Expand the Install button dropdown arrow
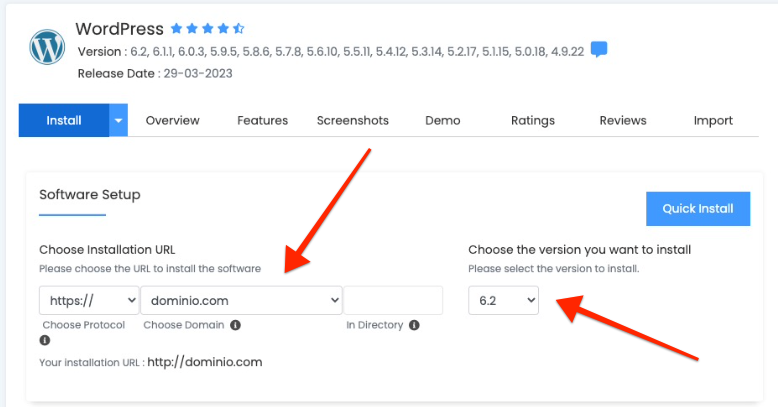This screenshot has width=778, height=407. tap(118, 120)
